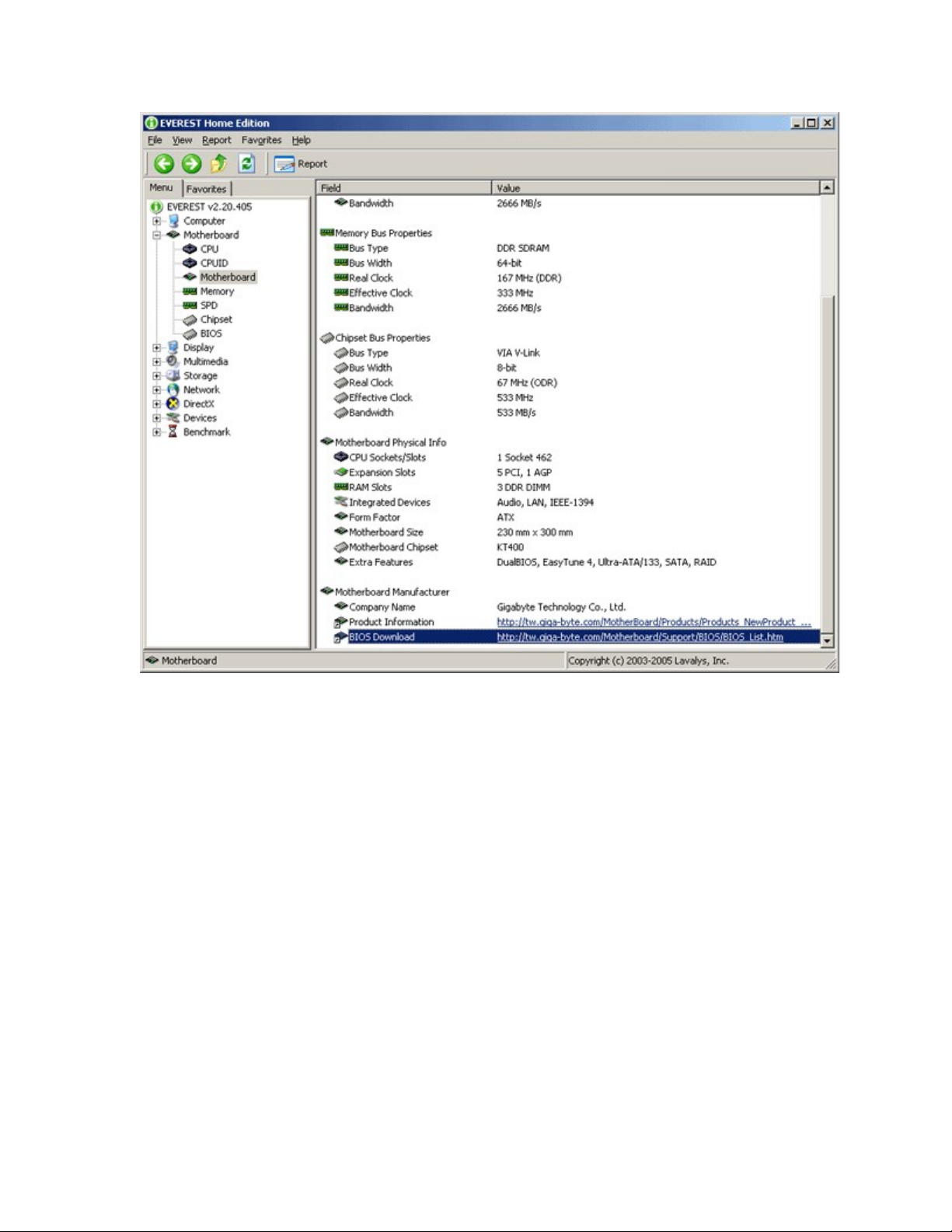Click the Refresh toolbar icon

pos(246,163)
